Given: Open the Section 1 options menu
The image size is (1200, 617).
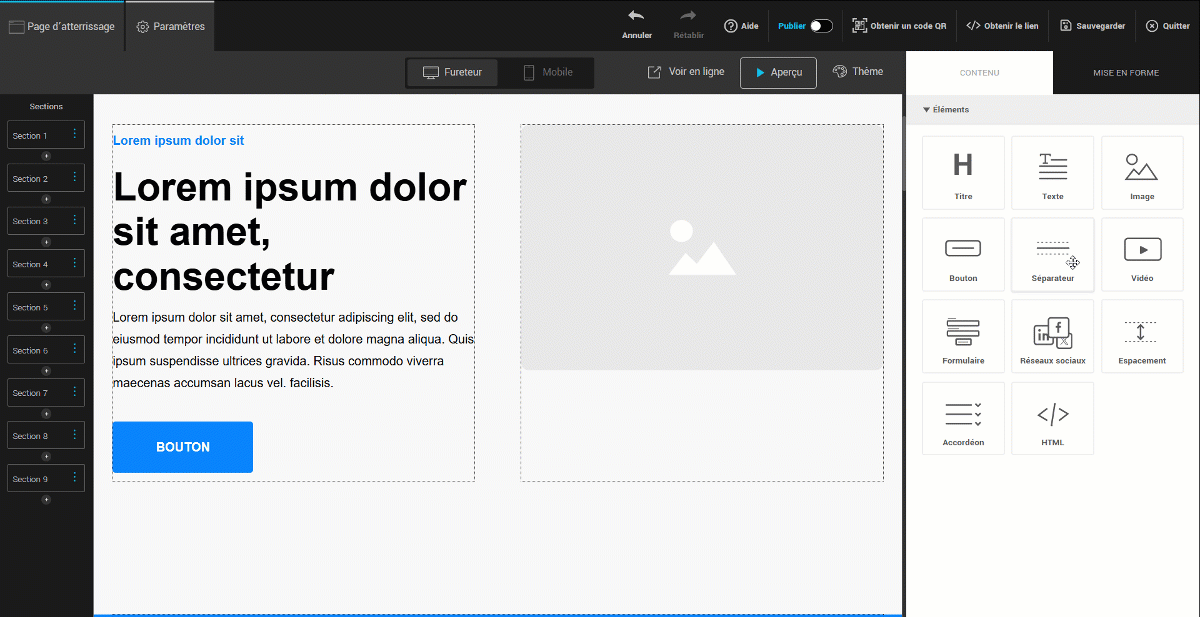Looking at the screenshot, I should coord(74,135).
